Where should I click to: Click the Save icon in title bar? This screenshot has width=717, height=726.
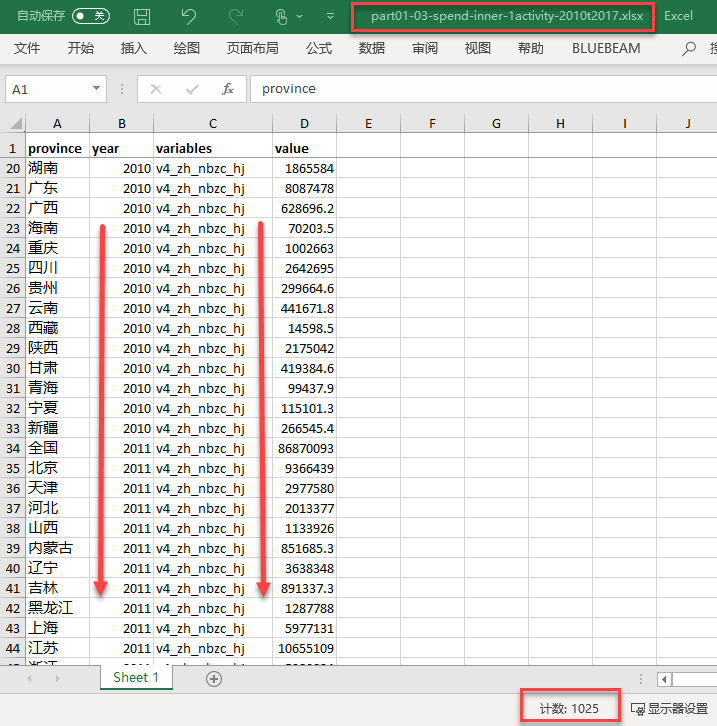pos(142,16)
